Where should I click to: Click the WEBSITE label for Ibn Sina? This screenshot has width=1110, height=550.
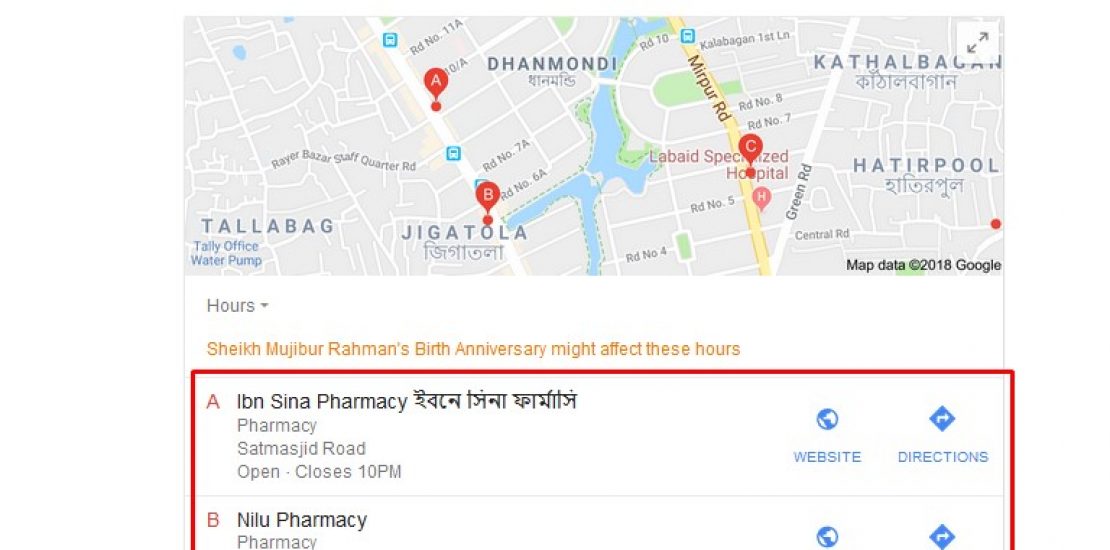click(827, 457)
